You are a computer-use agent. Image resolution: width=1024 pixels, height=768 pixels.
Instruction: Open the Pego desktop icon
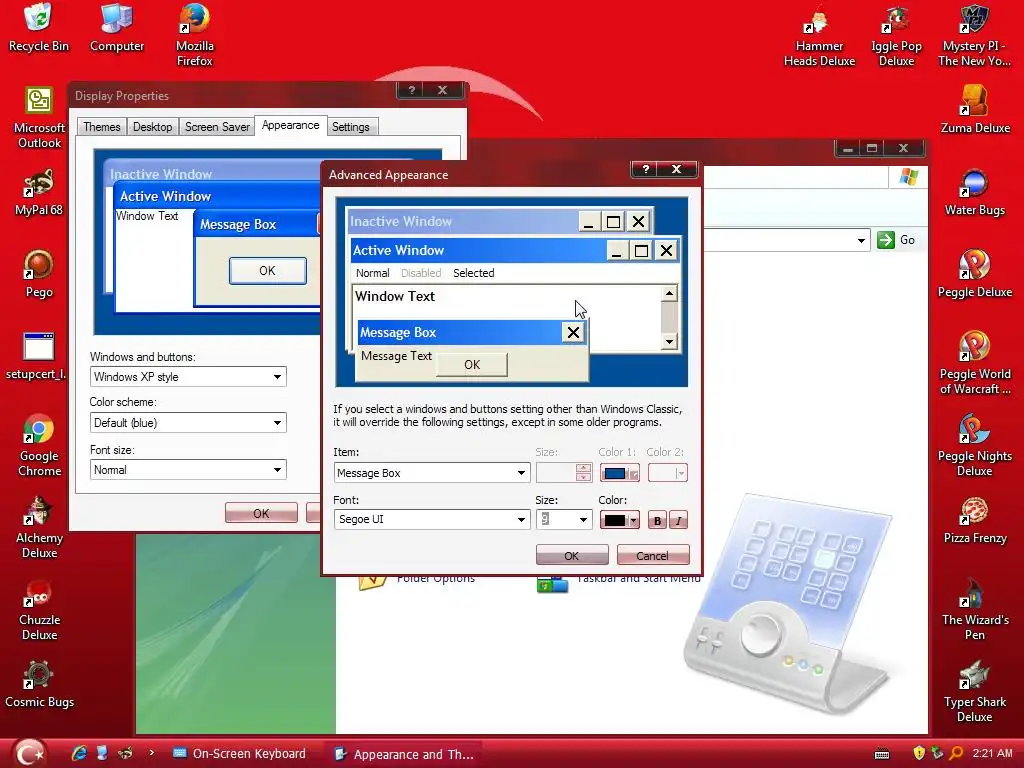pos(39,274)
